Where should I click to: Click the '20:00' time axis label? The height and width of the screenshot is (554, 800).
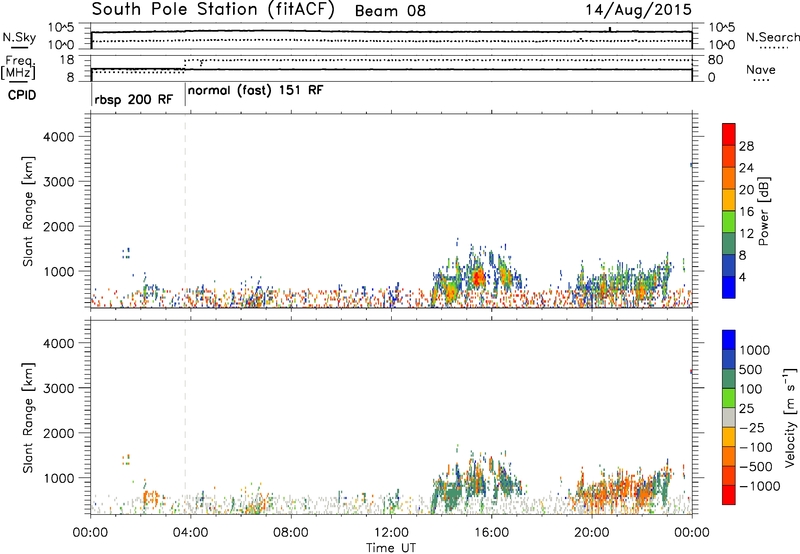592,533
